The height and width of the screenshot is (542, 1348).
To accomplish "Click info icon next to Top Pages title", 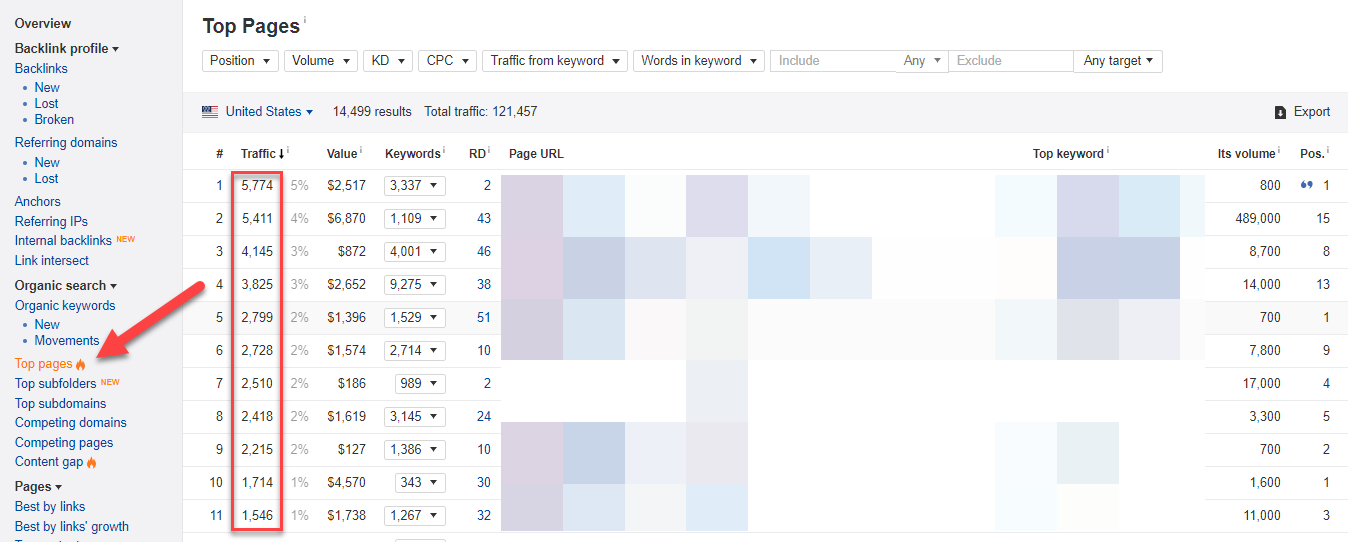I will (305, 21).
